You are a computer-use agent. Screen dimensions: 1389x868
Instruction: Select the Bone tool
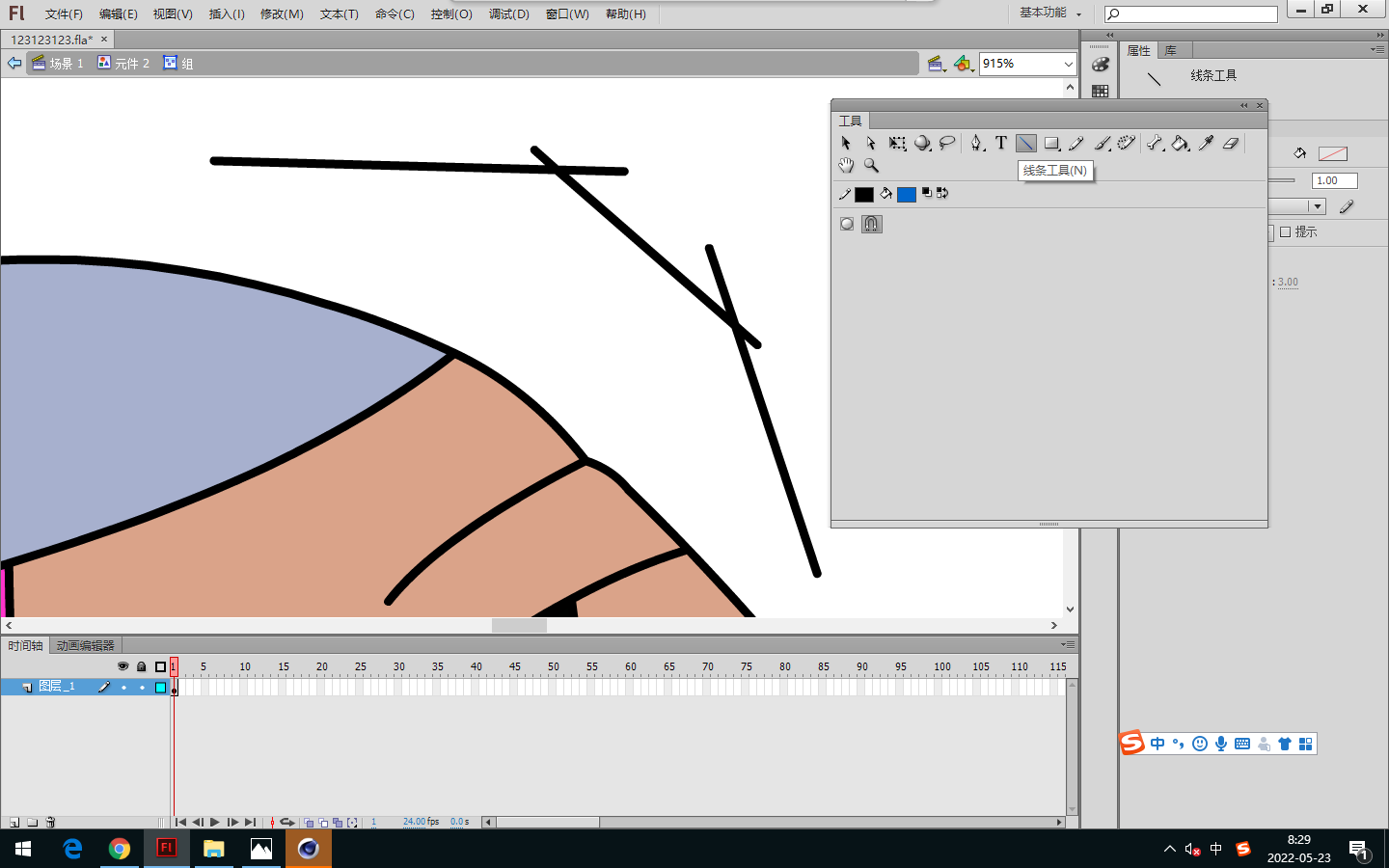1155,144
